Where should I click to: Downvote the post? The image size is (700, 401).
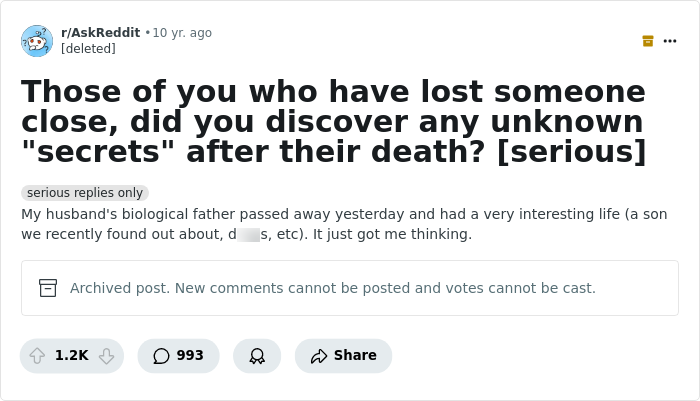[106, 356]
